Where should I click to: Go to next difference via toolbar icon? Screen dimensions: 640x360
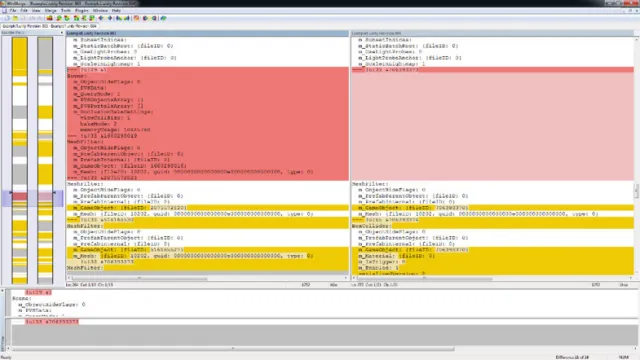point(59,18)
